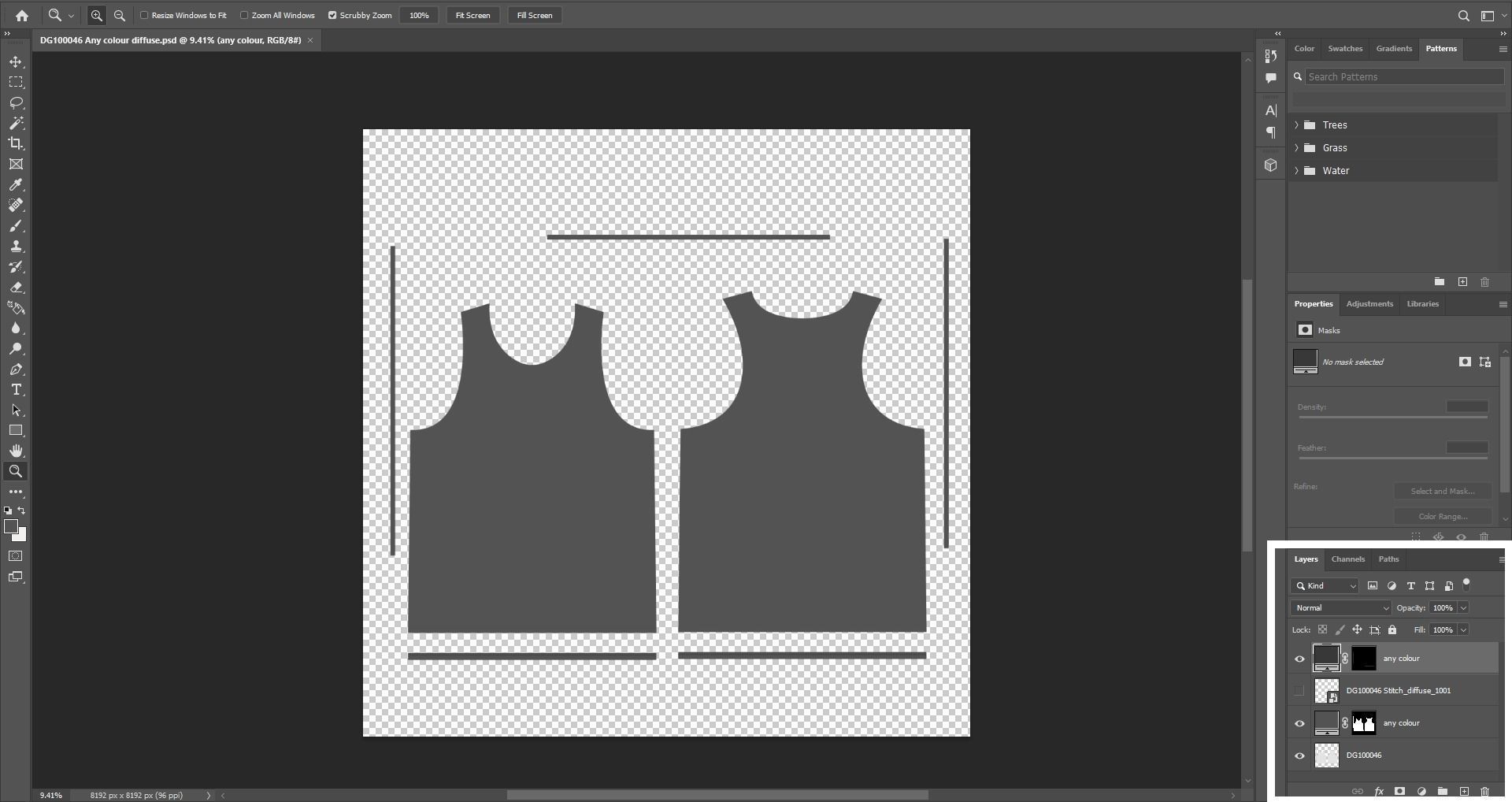Hide the top 'any colour' layer
The image size is (1512, 802).
pyautogui.click(x=1299, y=659)
